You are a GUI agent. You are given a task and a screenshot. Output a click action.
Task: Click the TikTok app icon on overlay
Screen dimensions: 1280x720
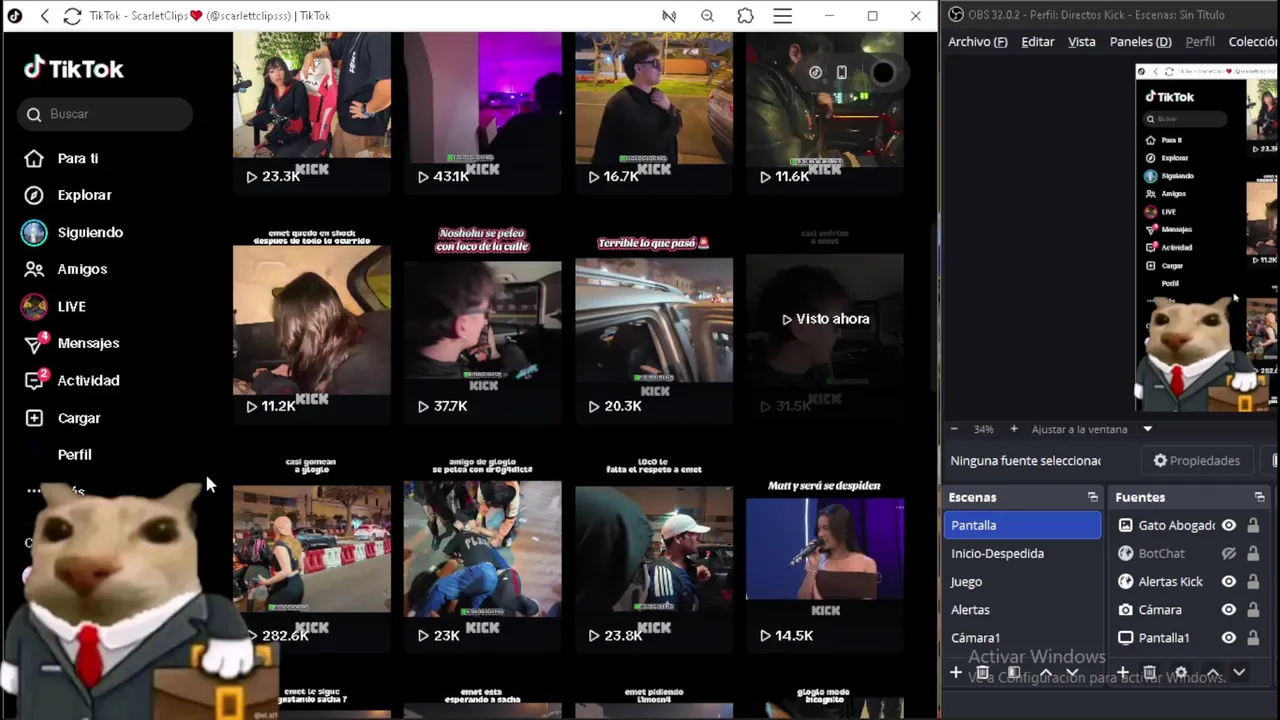(815, 72)
